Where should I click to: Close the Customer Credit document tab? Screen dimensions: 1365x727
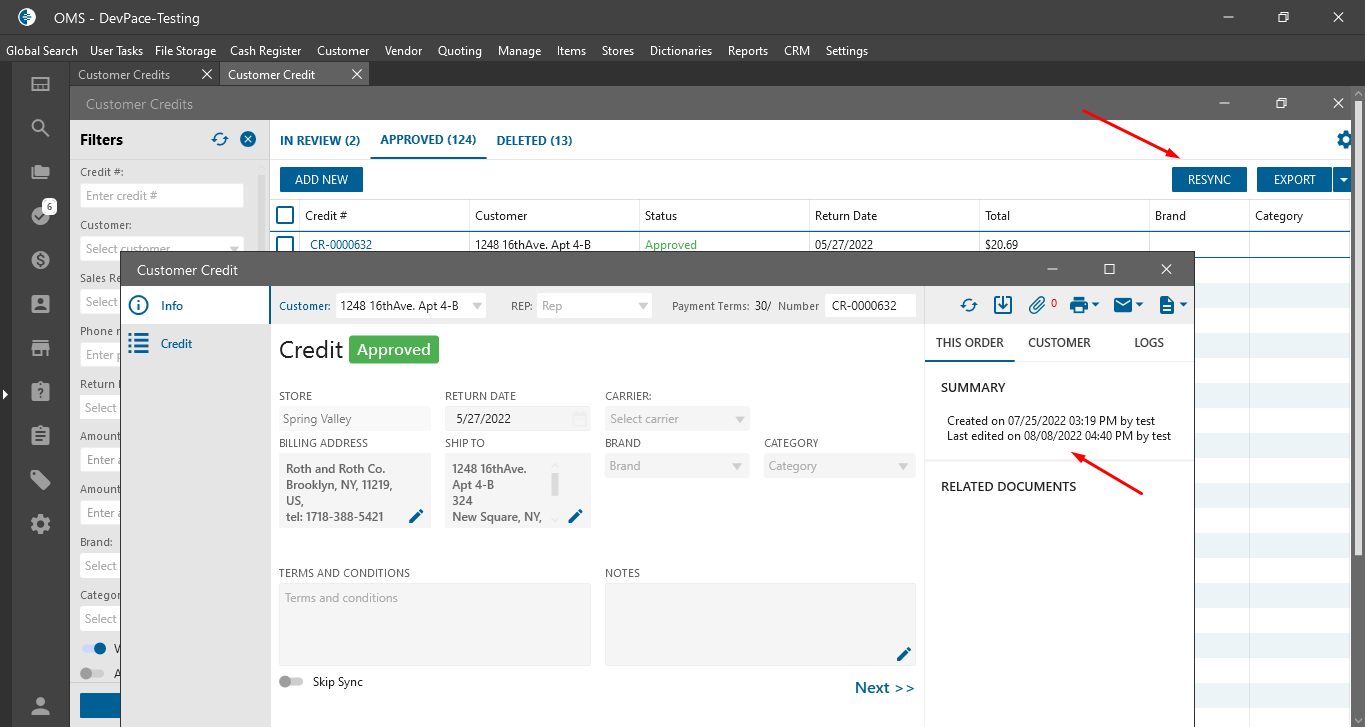pyautogui.click(x=357, y=74)
